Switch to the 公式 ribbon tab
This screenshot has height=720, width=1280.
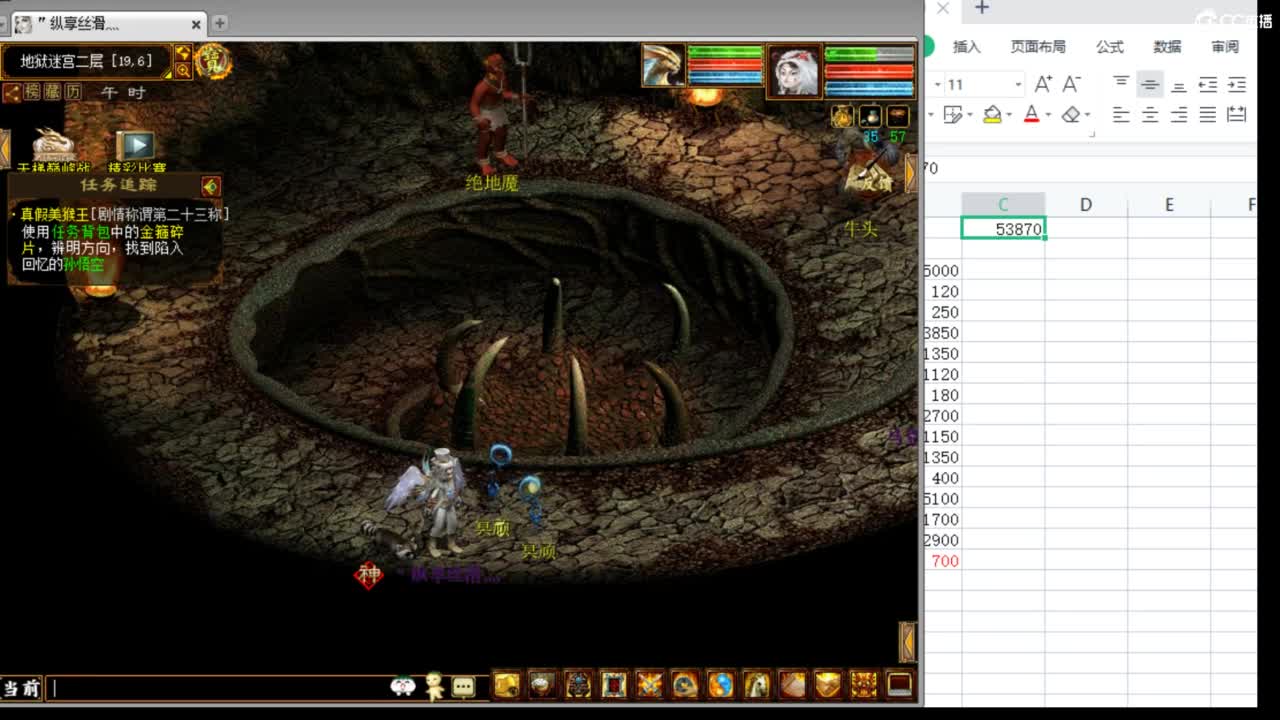coord(1110,46)
